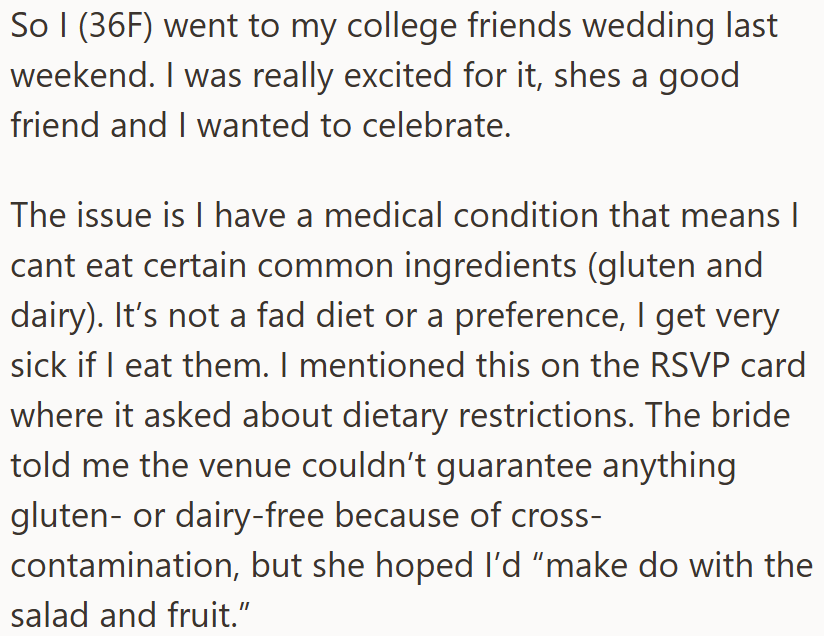The image size is (824, 636).
Task: Click the word "dairy-free" in the text
Action: pos(250,516)
